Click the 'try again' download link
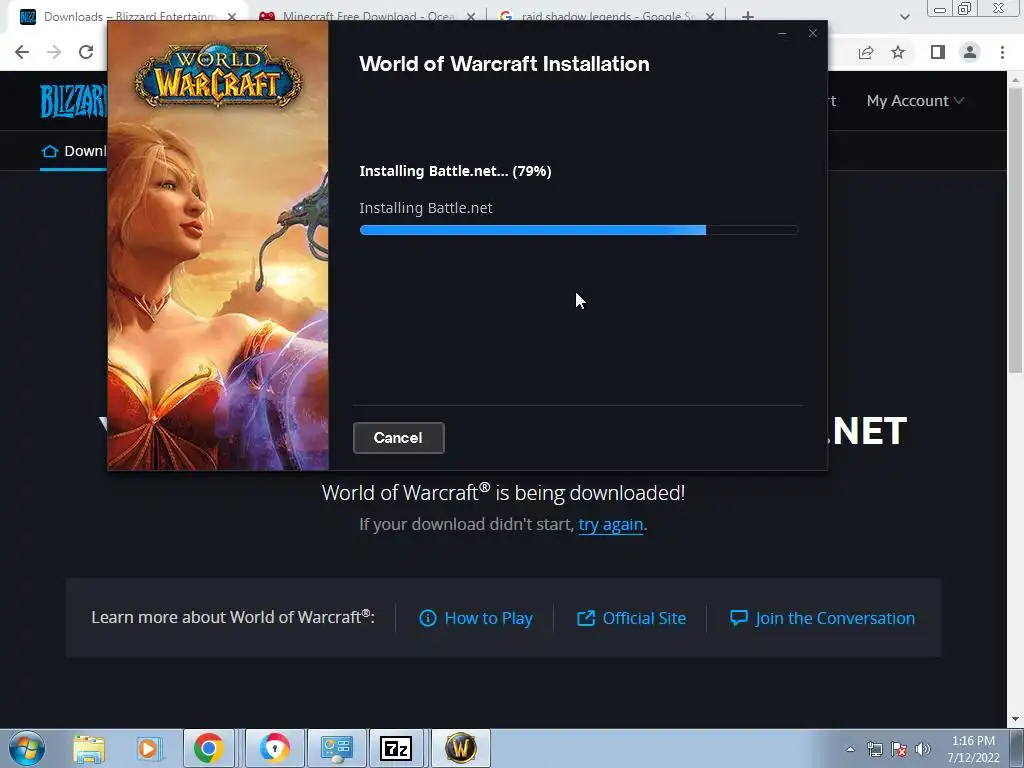The image size is (1024, 768). pos(611,524)
